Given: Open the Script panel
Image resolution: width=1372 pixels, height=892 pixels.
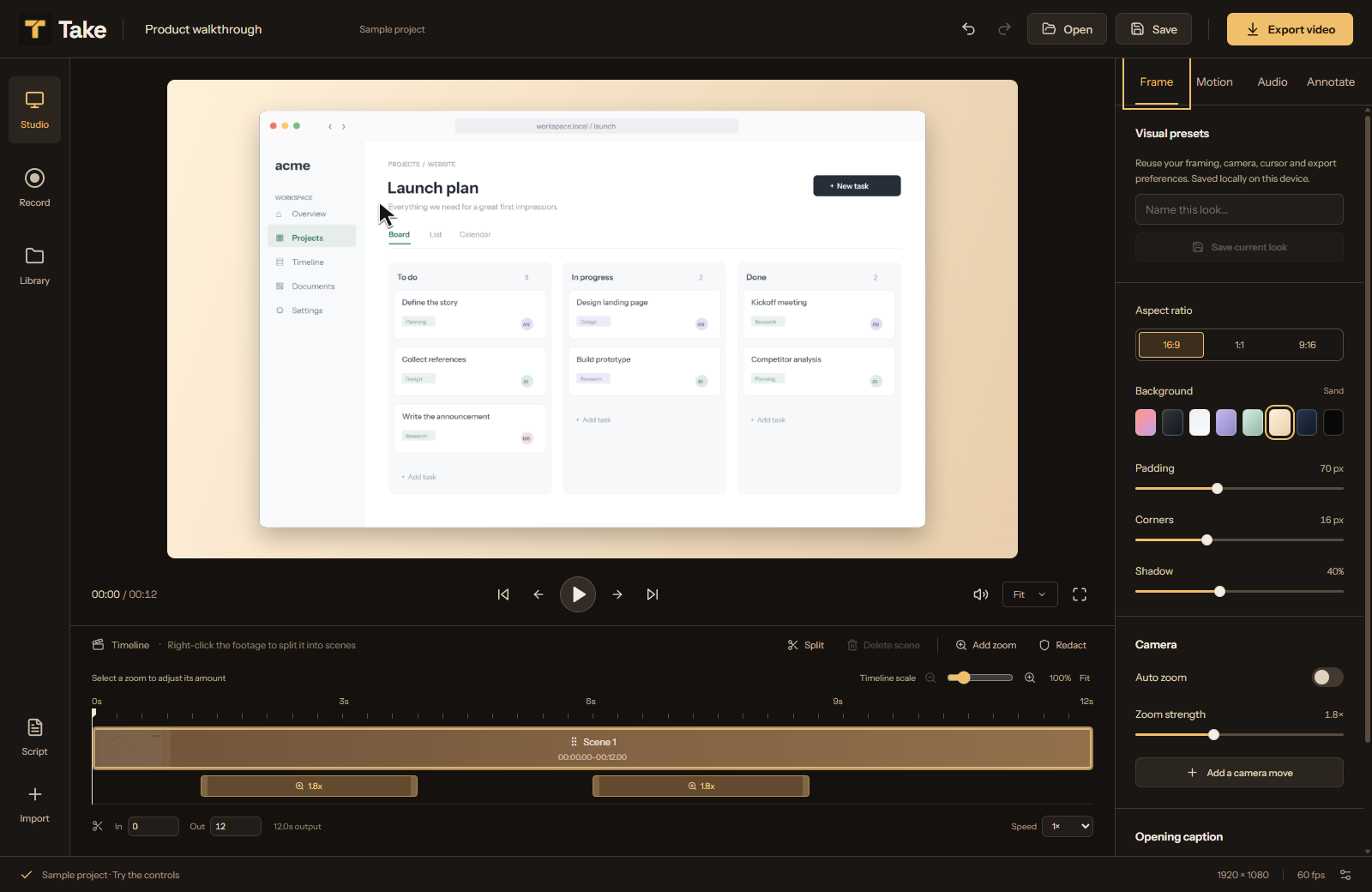Looking at the screenshot, I should (x=34, y=737).
